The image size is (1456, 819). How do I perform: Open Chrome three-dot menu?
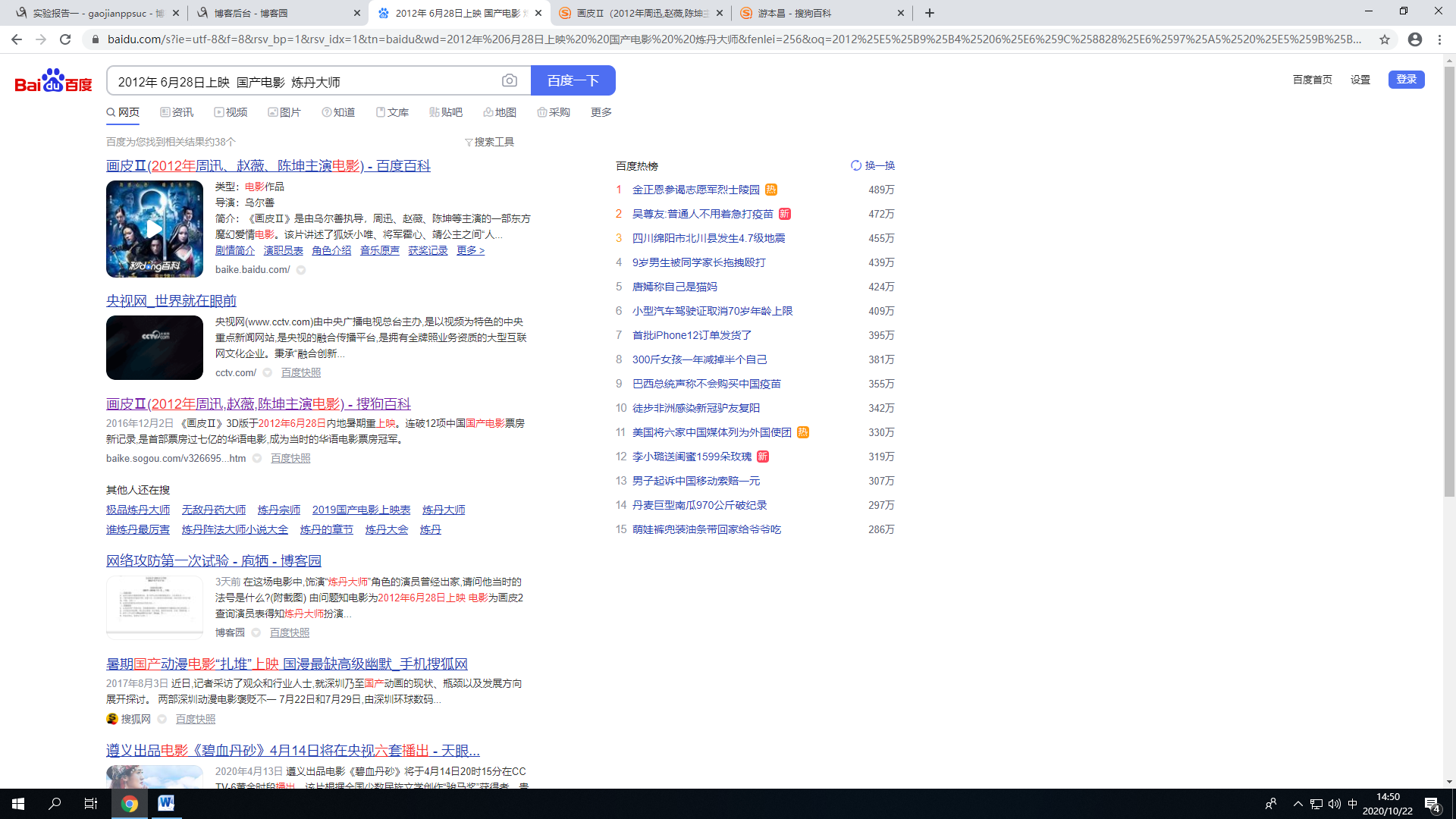click(1439, 39)
